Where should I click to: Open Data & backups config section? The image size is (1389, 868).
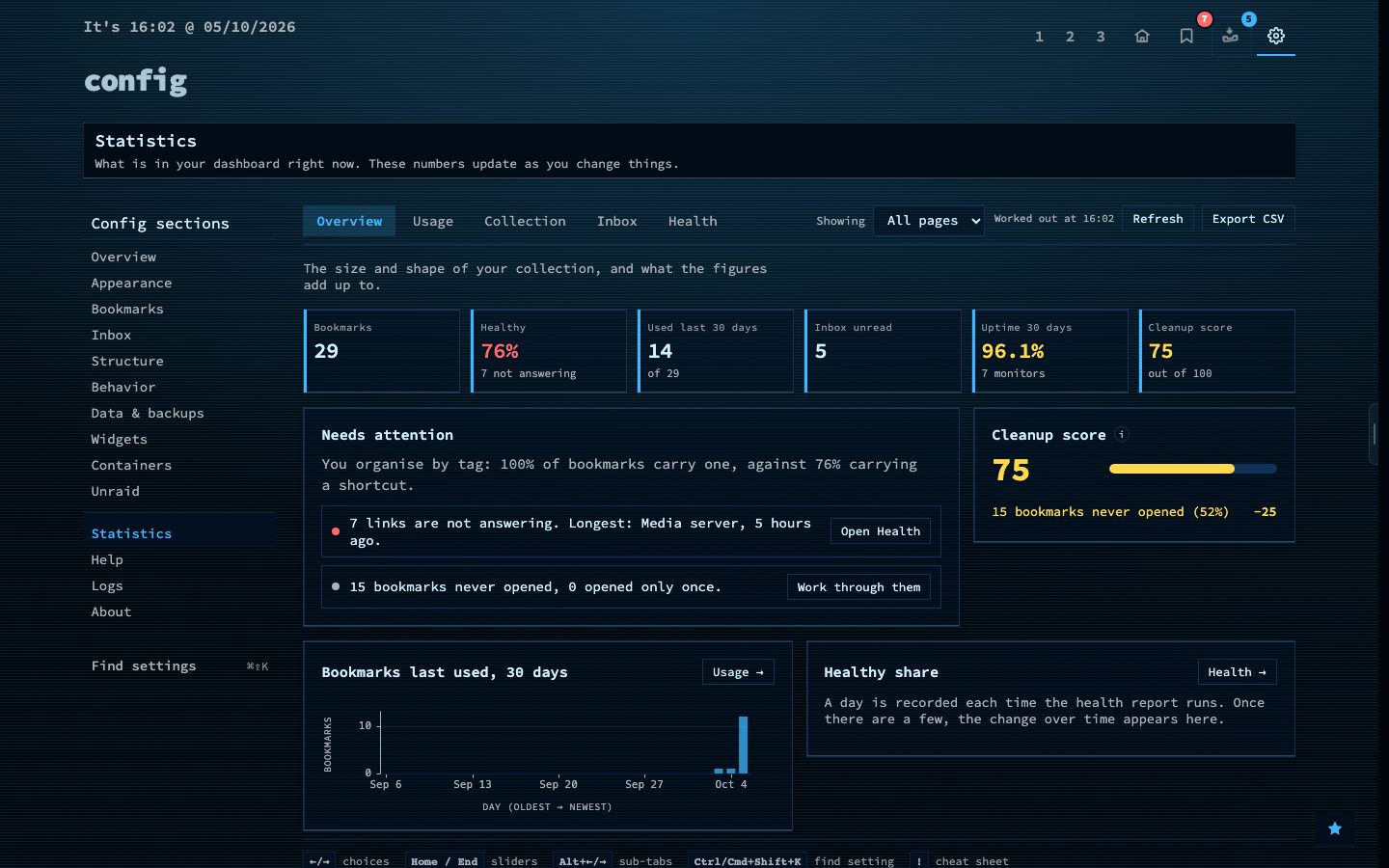click(x=179, y=413)
